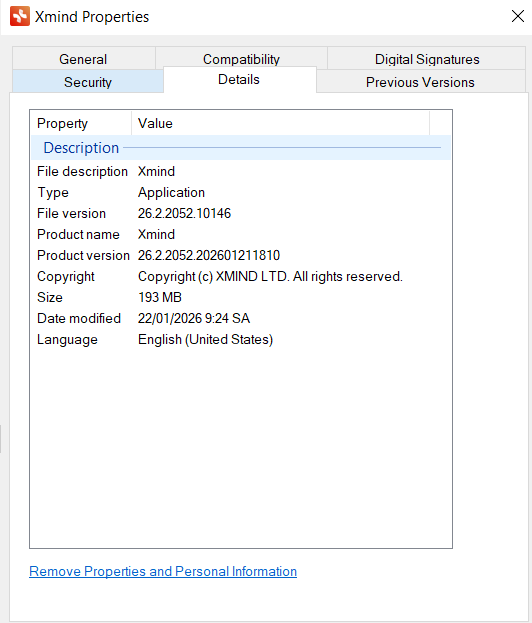Select the Type property label
Image resolution: width=532 pixels, height=623 pixels.
click(x=53, y=193)
